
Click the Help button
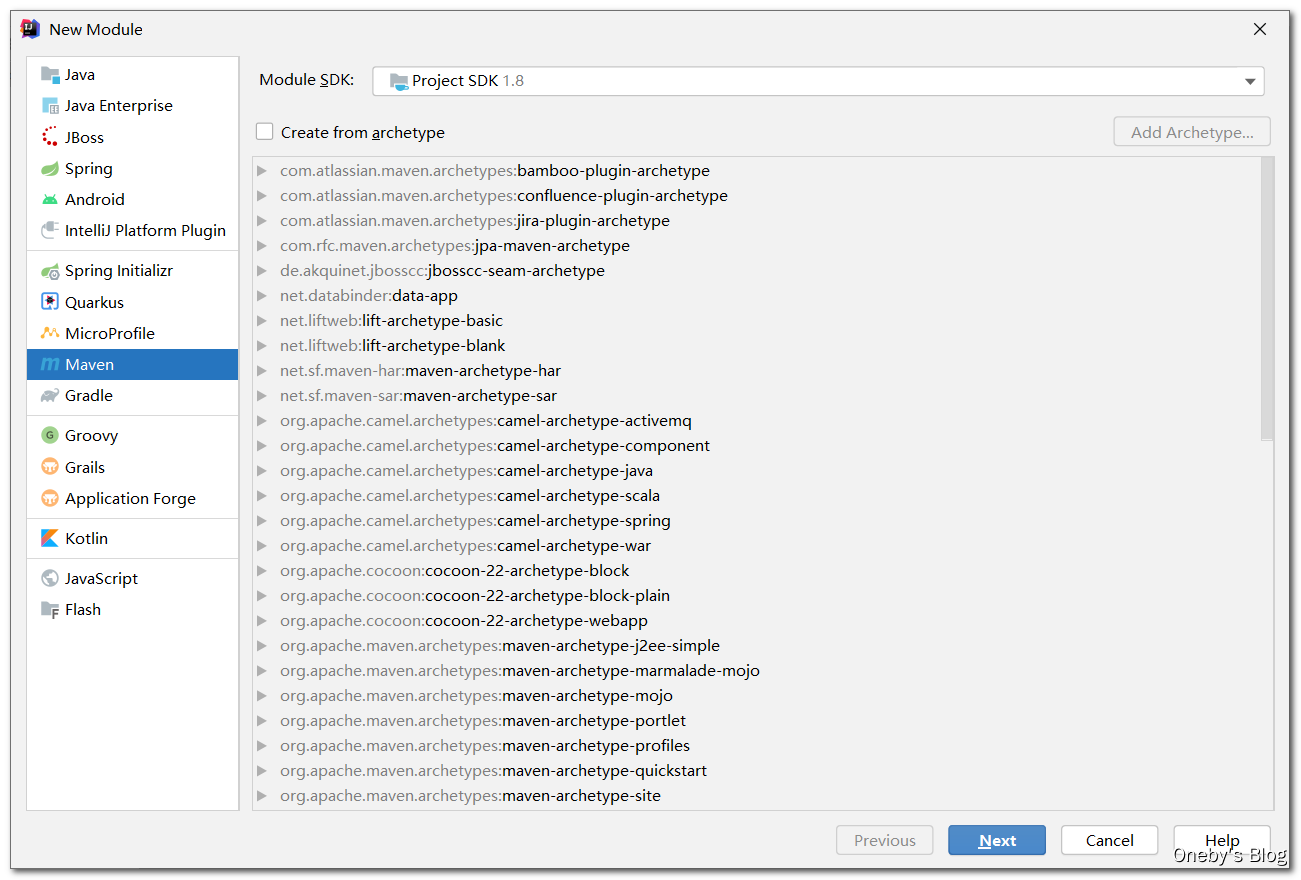pyautogui.click(x=1222, y=840)
